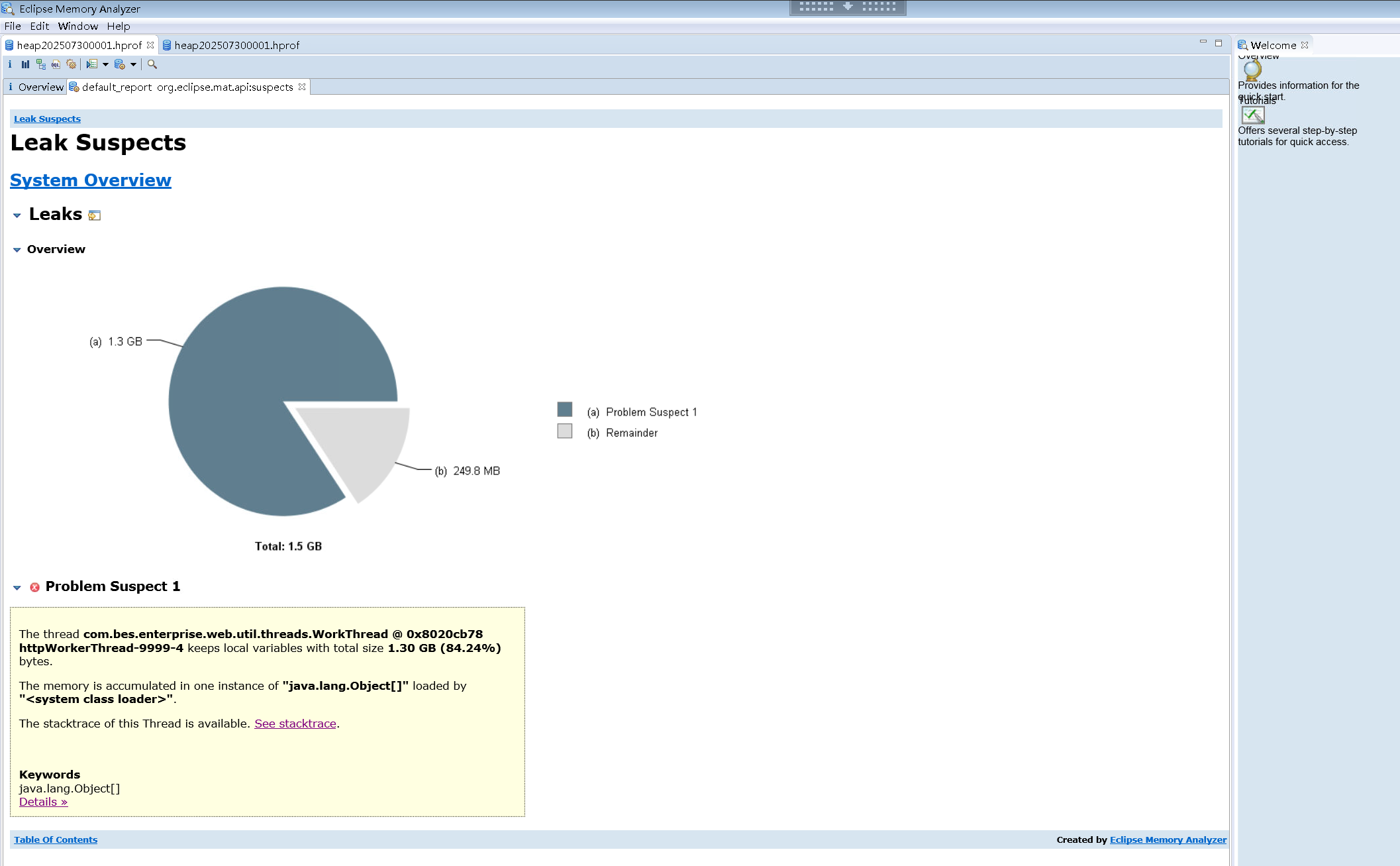The width and height of the screenshot is (1400, 866).
Task: Collapse the Overview section
Action: click(17, 250)
